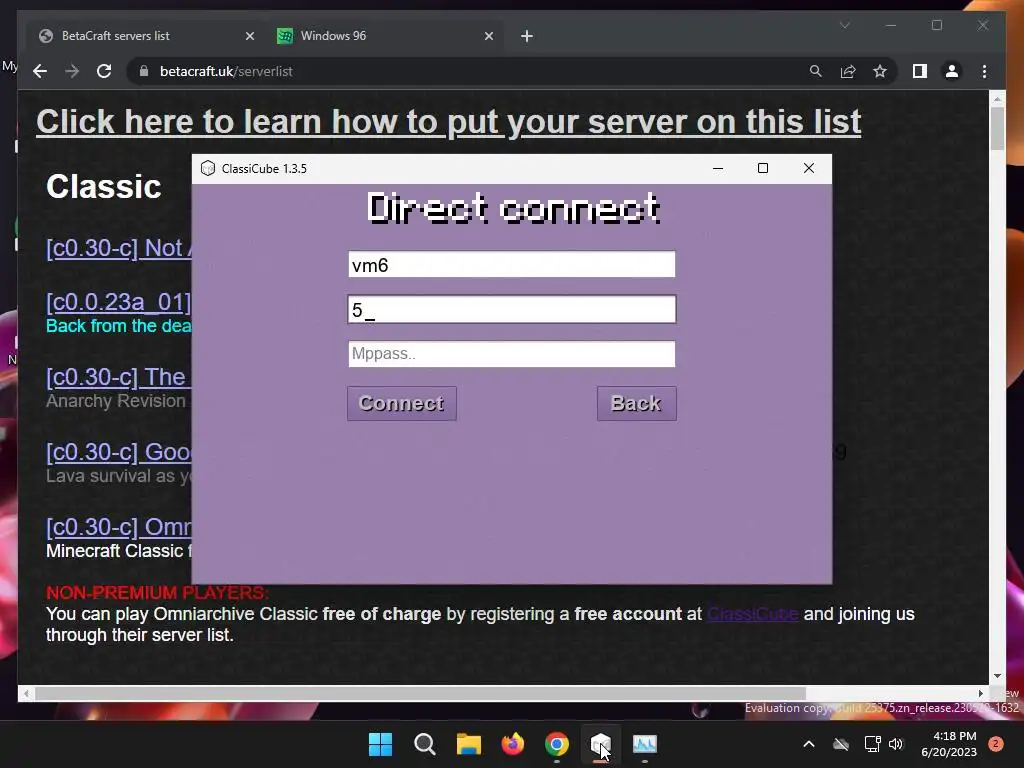The height and width of the screenshot is (768, 1024).
Task: Open the [c0.0.23a_01] server link
Action: pos(118,302)
